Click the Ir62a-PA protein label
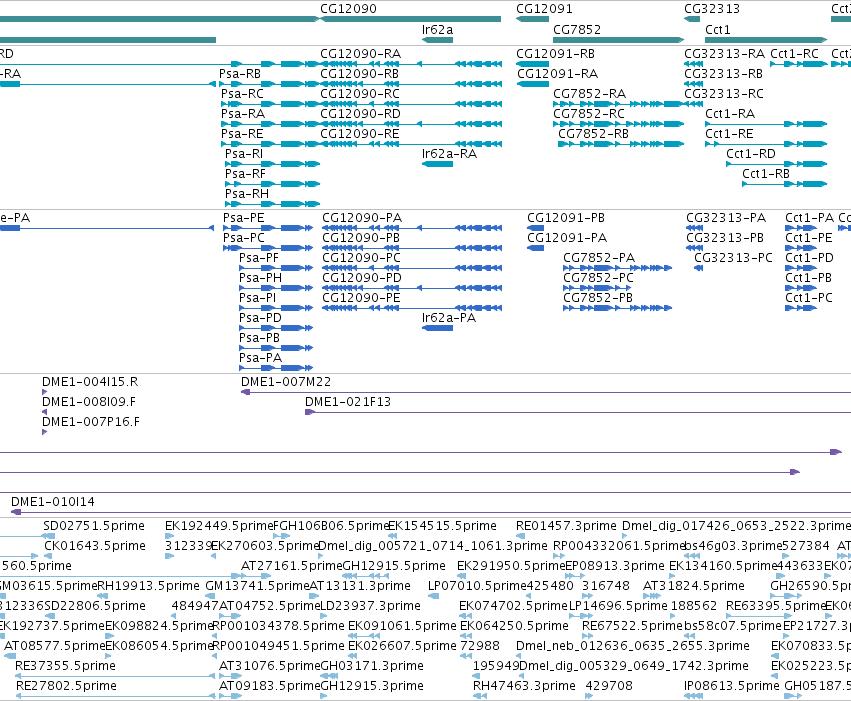The width and height of the screenshot is (851, 701). pos(449,318)
